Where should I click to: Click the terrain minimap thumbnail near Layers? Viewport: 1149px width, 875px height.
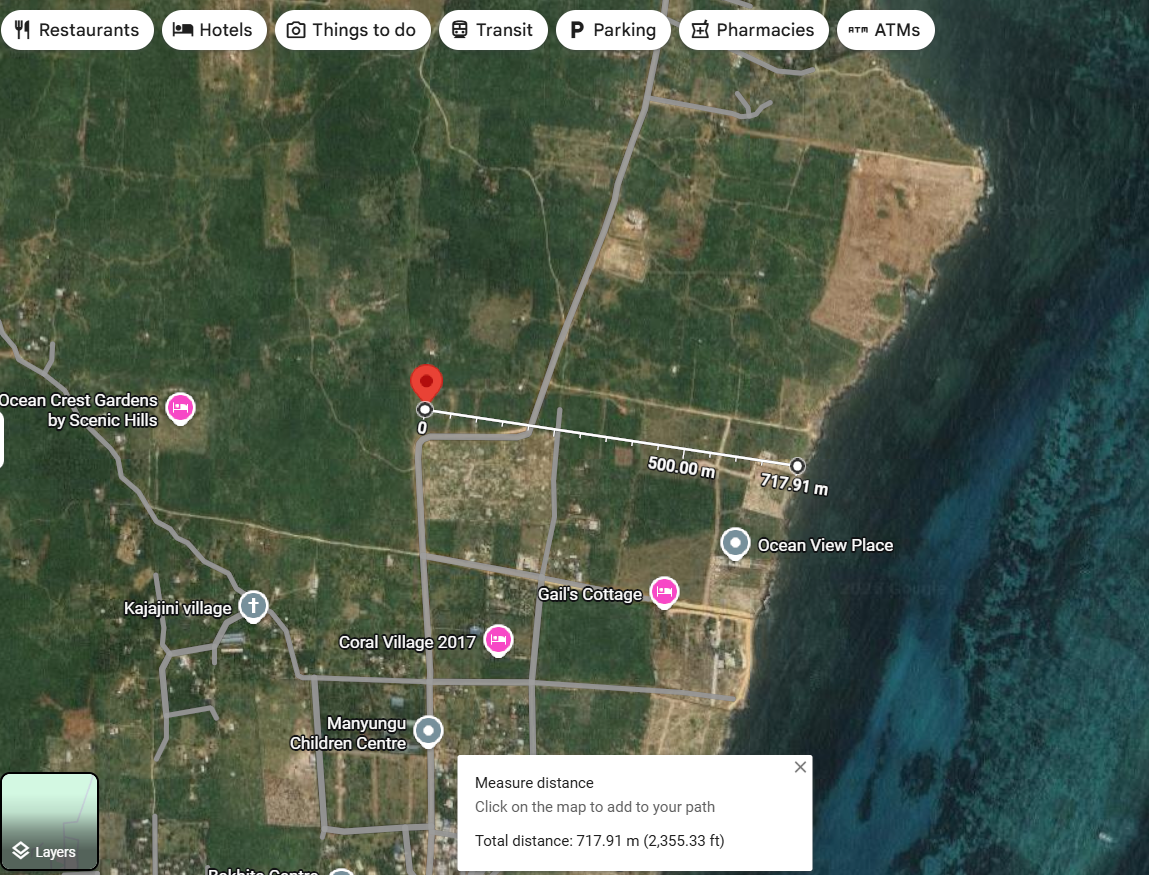pos(50,820)
